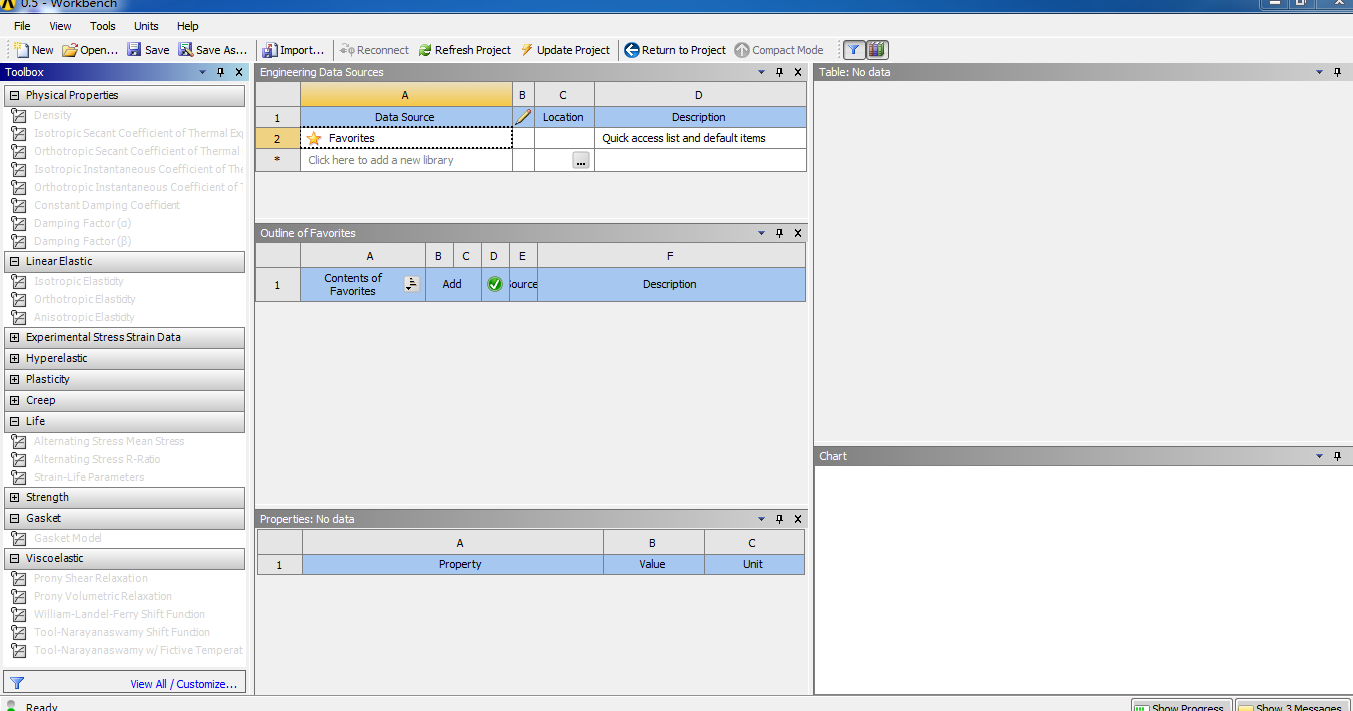
Task: Open the Properties panel dropdown arrow
Action: 762,519
